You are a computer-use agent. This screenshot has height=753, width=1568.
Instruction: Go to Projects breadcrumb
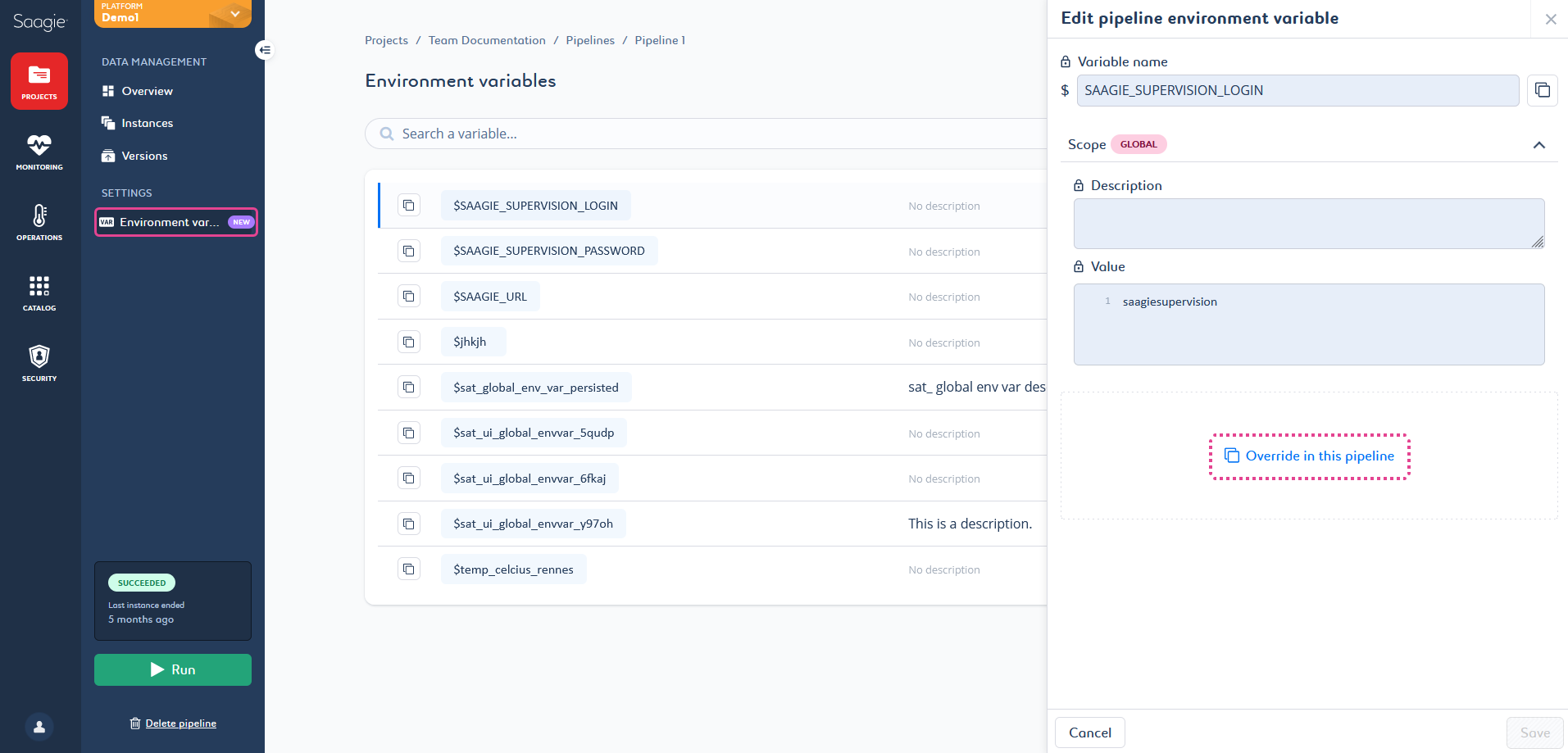(x=386, y=40)
